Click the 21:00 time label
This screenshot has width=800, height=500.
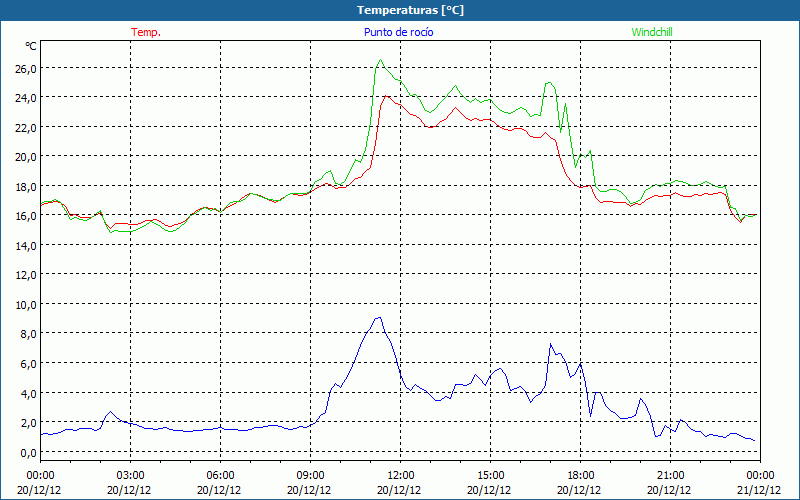[x=670, y=476]
